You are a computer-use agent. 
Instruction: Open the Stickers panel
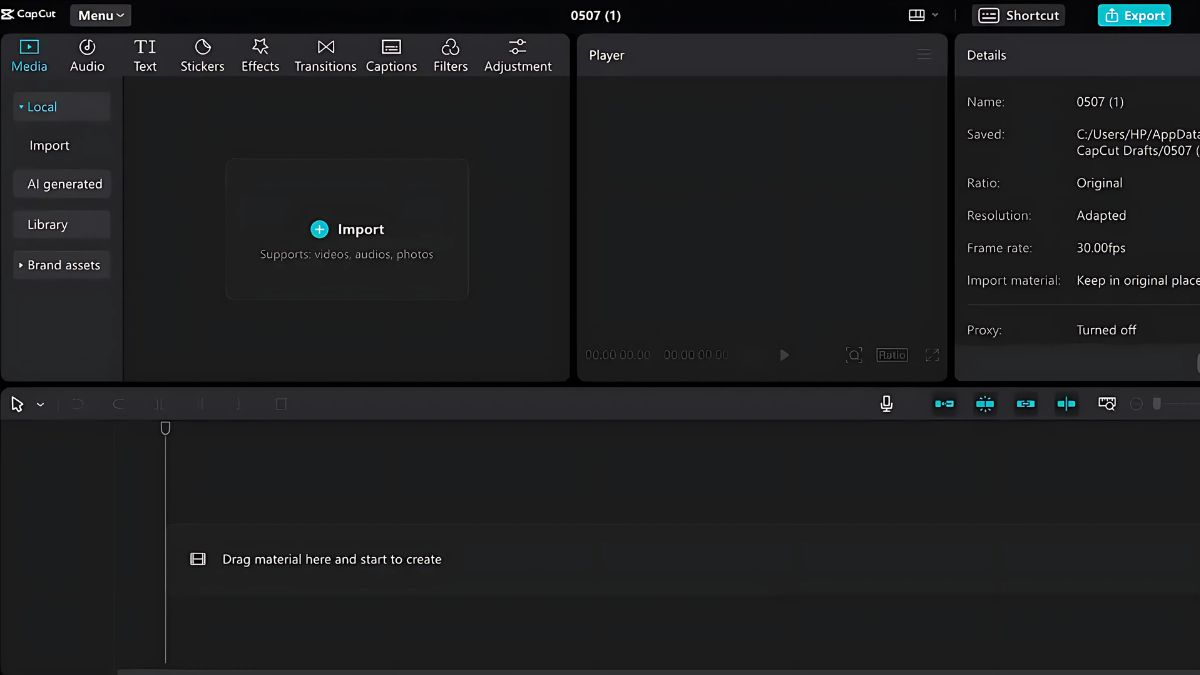click(202, 54)
